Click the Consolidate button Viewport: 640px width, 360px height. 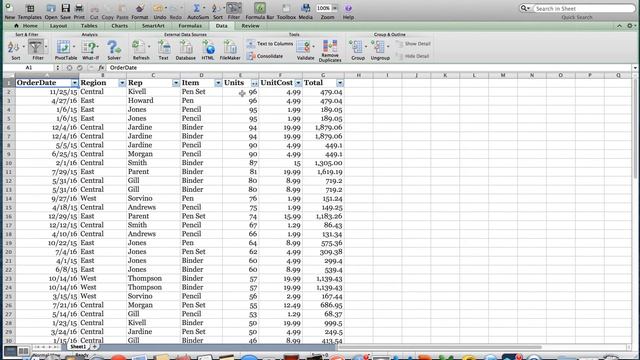(265, 56)
